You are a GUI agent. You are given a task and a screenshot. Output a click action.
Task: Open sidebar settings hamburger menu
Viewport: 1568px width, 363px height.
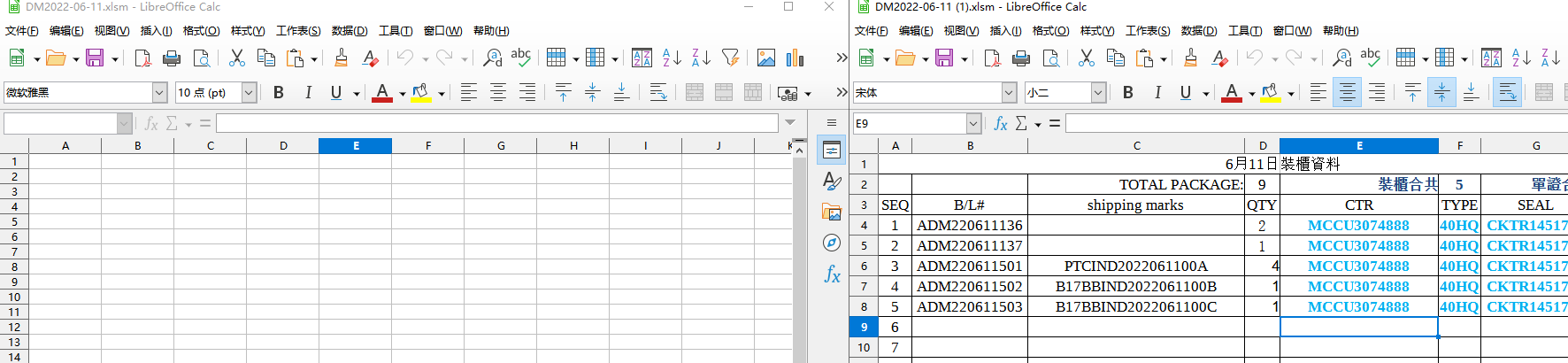(x=832, y=123)
